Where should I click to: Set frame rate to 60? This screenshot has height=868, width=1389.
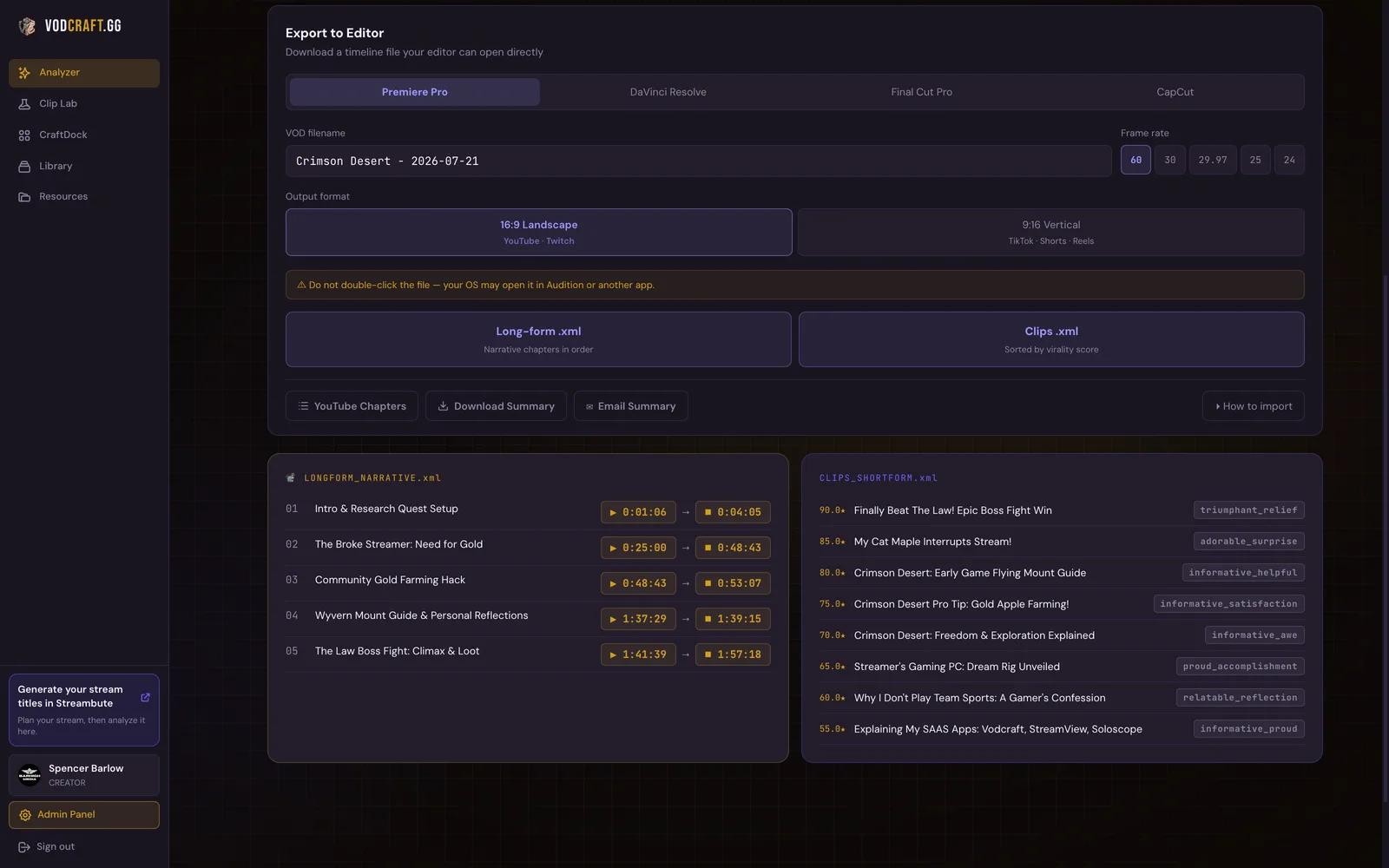coord(1136,160)
